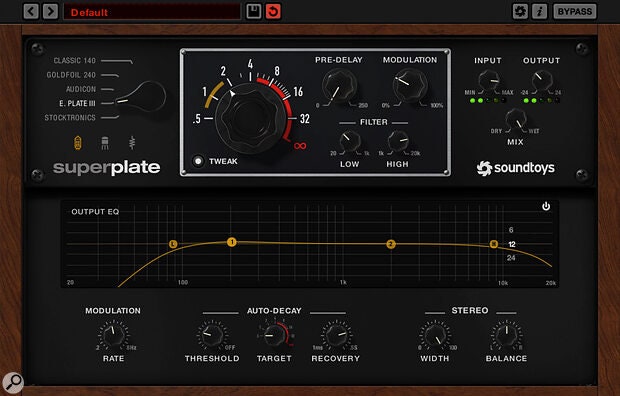The image size is (620, 396).
Task: Click the auto-decay RECOVERY knob
Action: pyautogui.click(x=336, y=335)
